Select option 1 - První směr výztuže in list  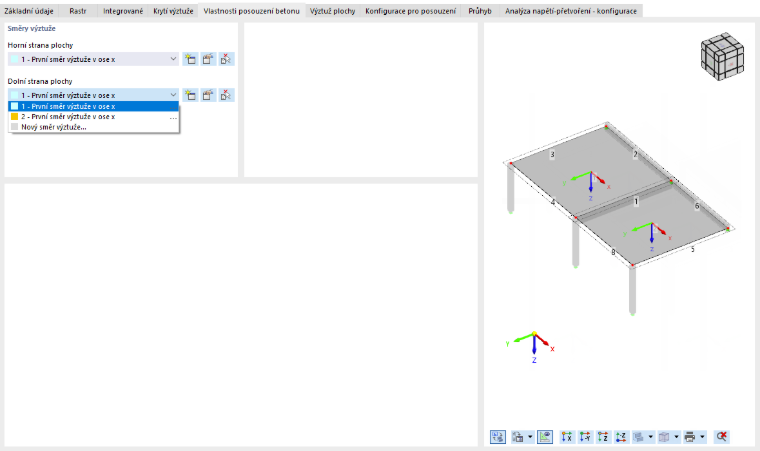tap(94, 106)
